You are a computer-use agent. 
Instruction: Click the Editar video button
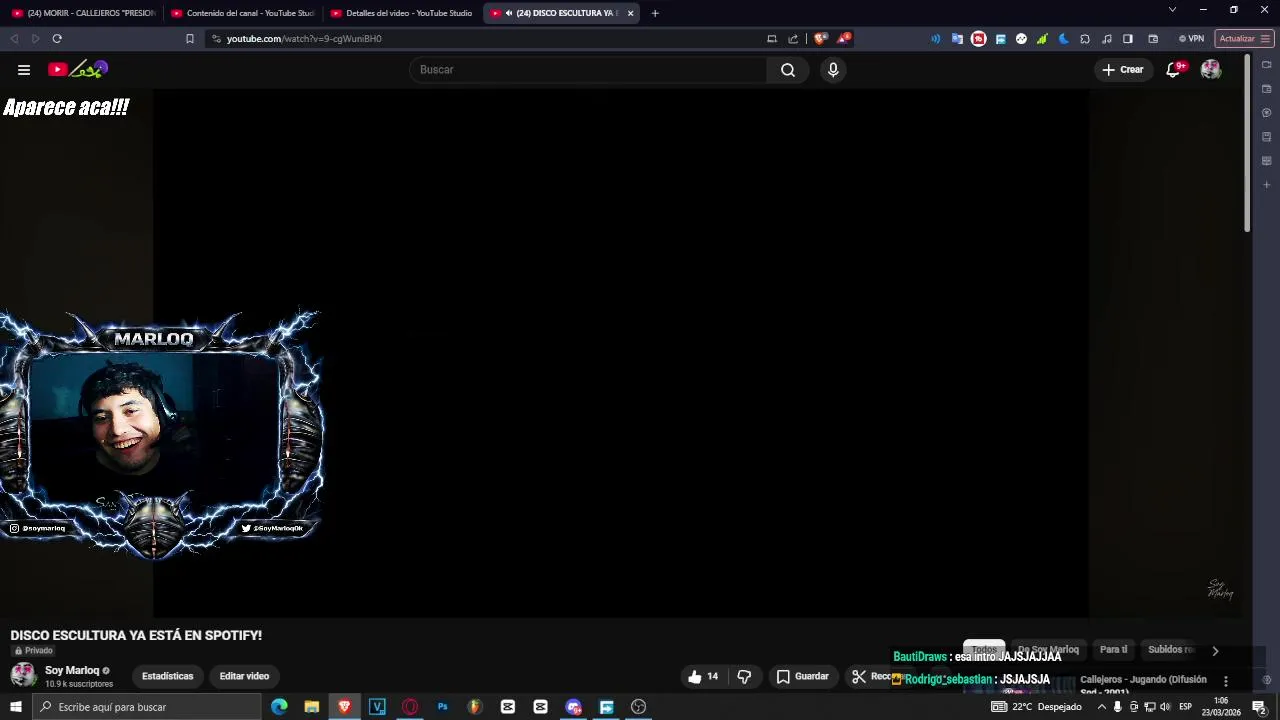[x=244, y=677]
